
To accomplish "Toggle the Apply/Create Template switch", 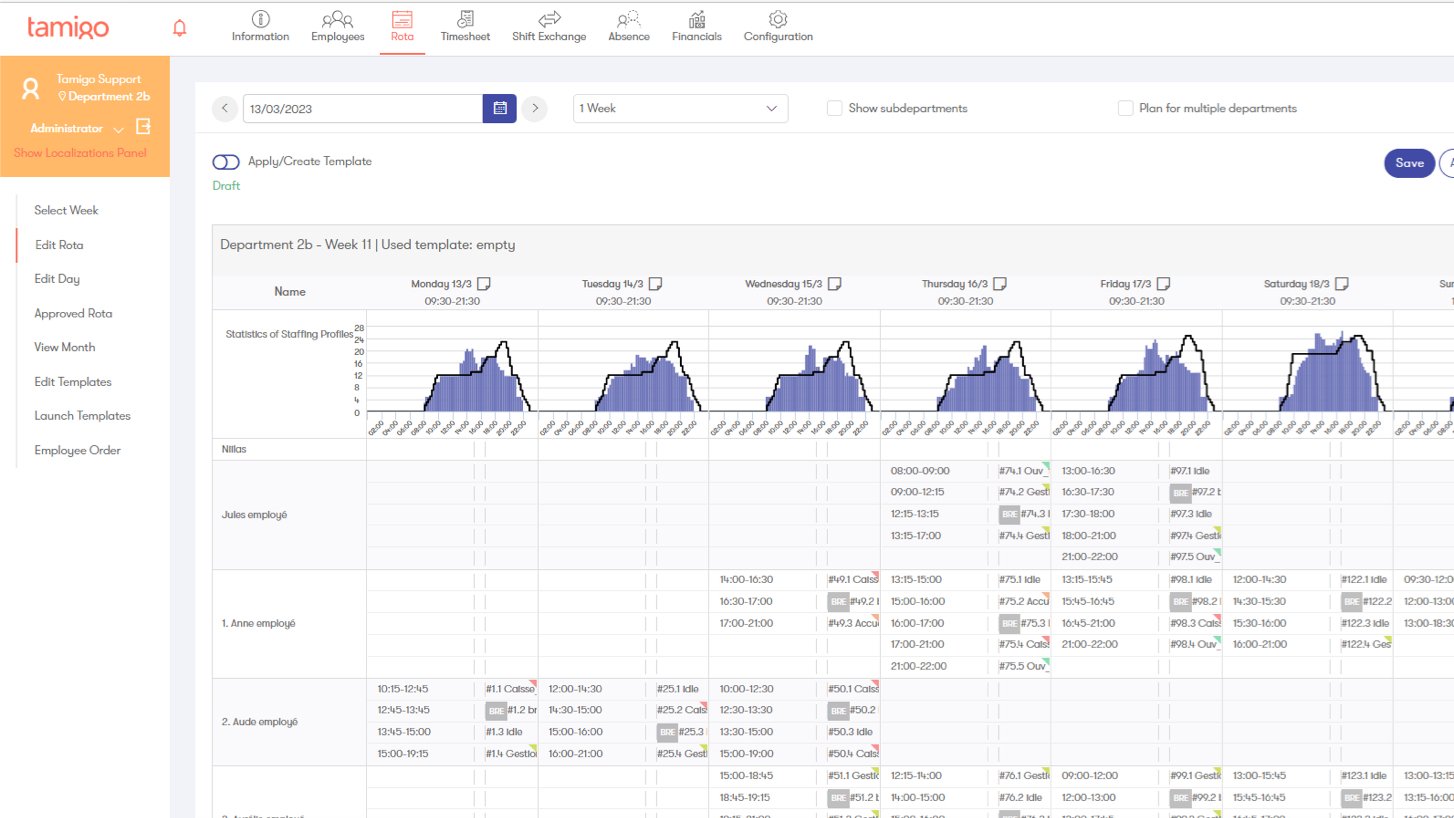I will coord(226,161).
